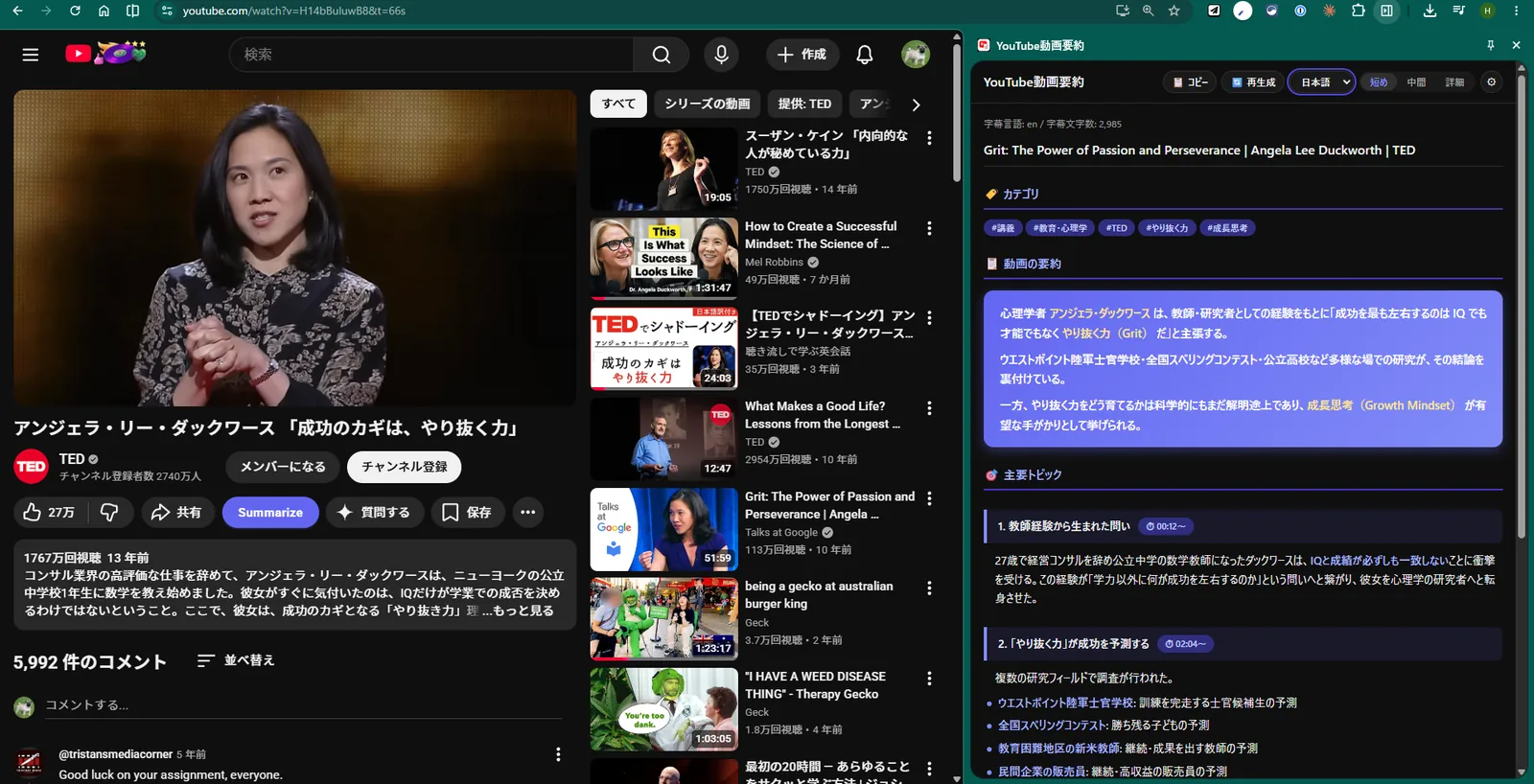
Task: Open options for being a gecko video
Action: [x=929, y=588]
